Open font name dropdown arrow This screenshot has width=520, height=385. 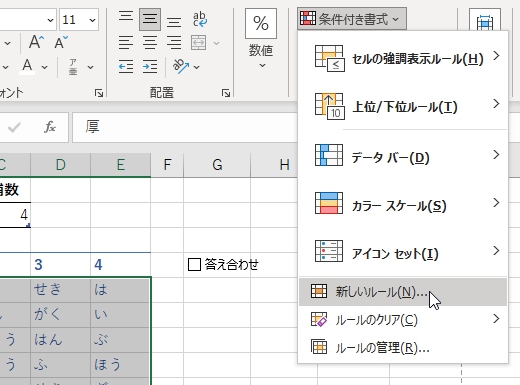(x=50, y=20)
